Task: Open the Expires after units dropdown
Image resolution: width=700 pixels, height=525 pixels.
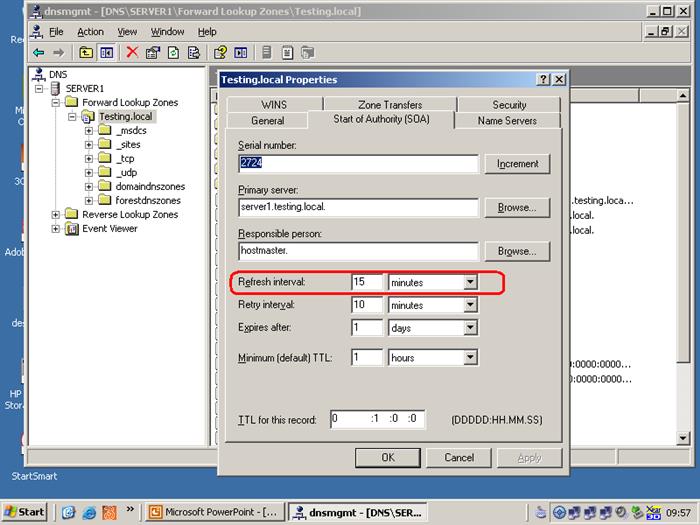Action: (470, 328)
